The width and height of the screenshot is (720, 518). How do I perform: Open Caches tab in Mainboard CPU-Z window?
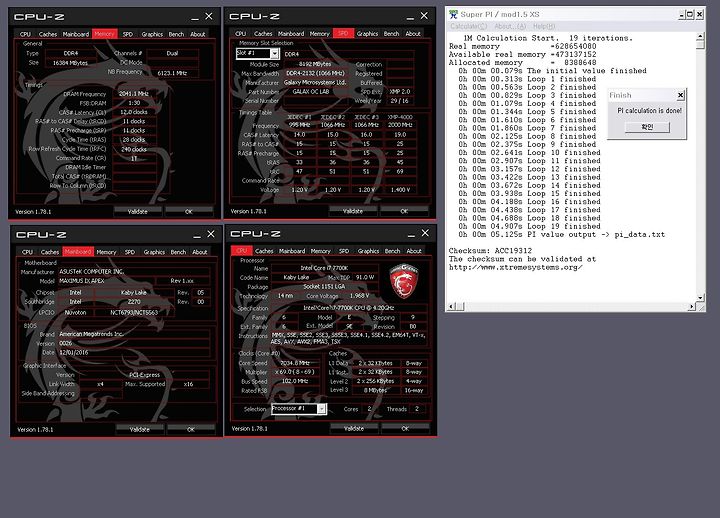pos(50,252)
